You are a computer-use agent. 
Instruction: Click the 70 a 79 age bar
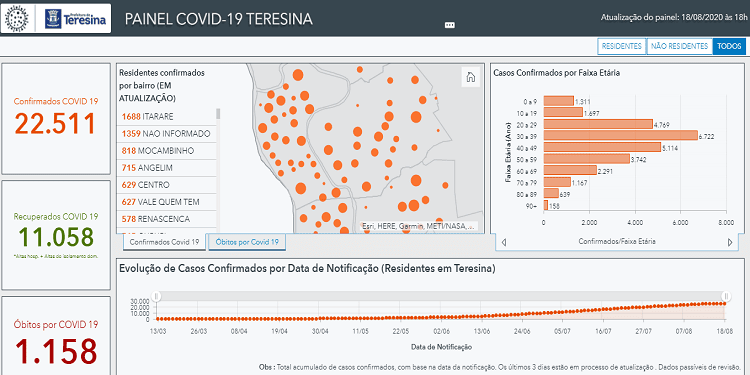click(x=557, y=182)
